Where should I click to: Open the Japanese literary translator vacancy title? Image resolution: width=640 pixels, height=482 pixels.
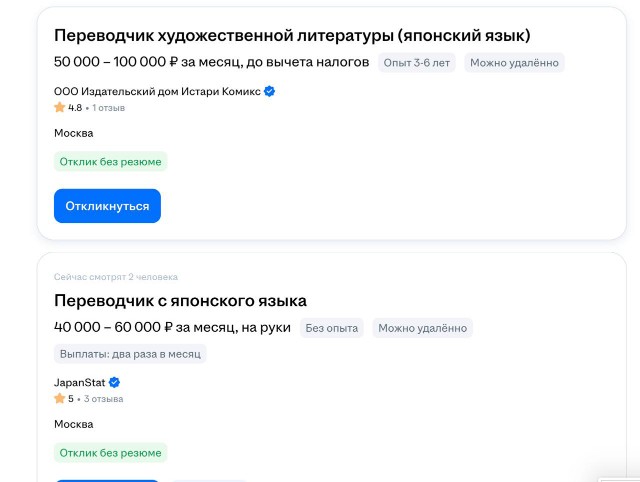(x=292, y=36)
